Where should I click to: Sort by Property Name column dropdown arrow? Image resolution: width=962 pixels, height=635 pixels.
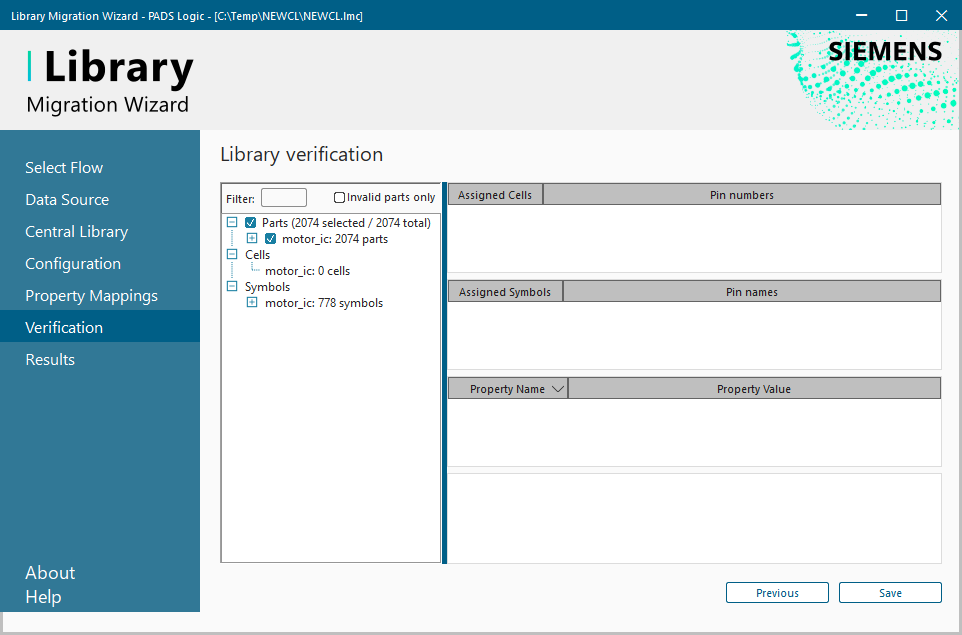coord(558,389)
